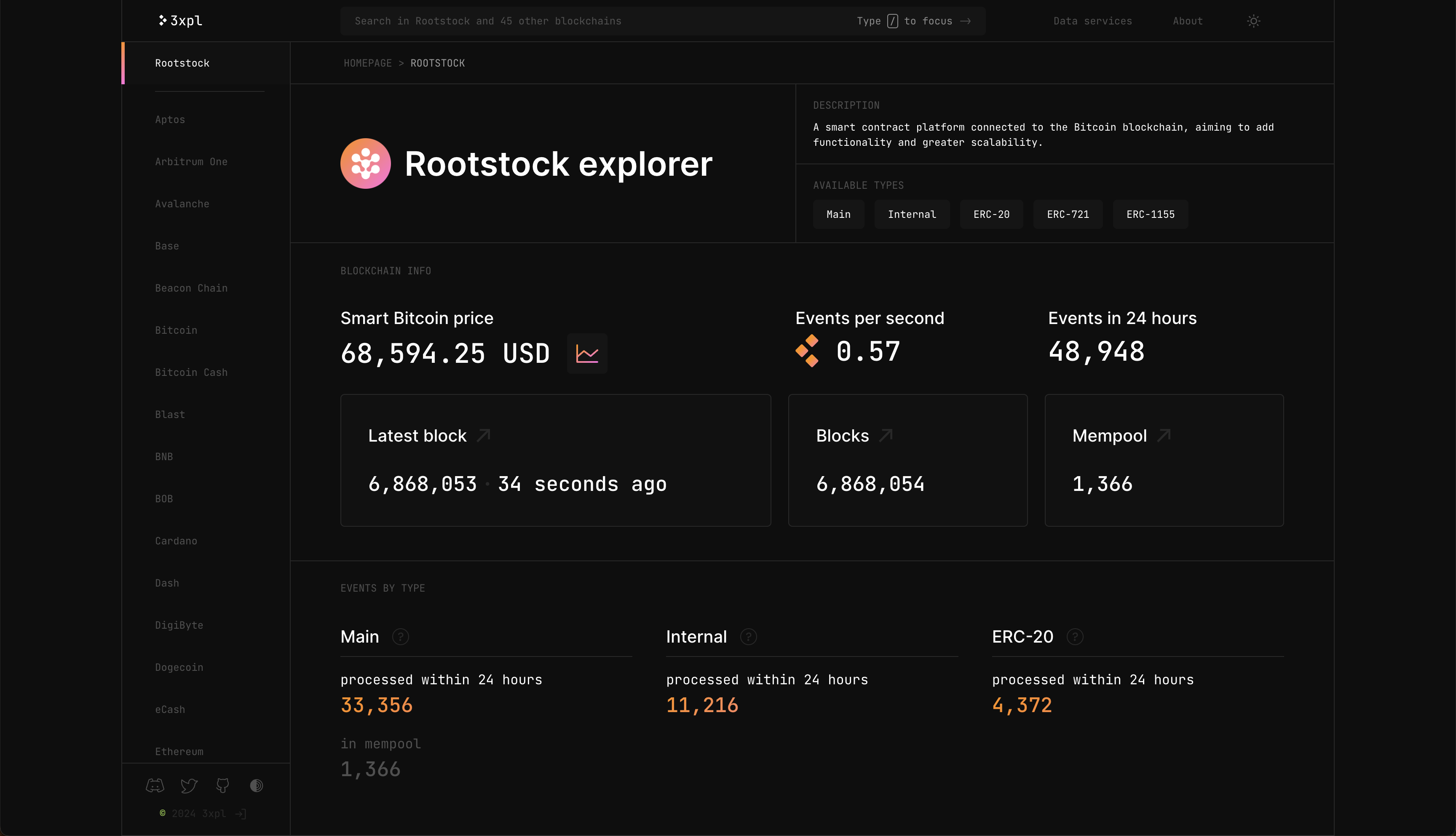Go to HOMEPAGE via the breadcrumb link
Viewport: 1456px width, 836px height.
click(x=367, y=63)
